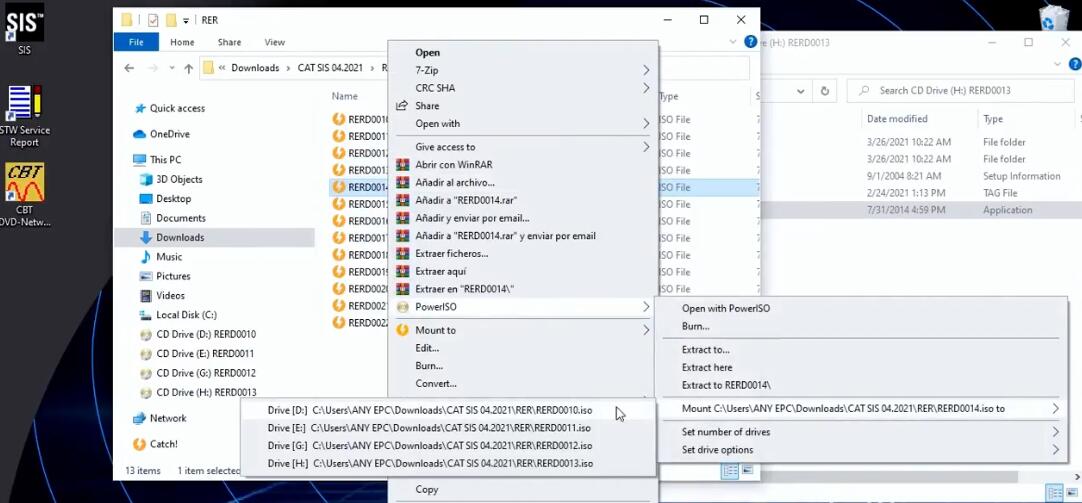The width and height of the screenshot is (1082, 503).
Task: Click the Back navigation arrow in Explorer
Action: (x=129, y=68)
